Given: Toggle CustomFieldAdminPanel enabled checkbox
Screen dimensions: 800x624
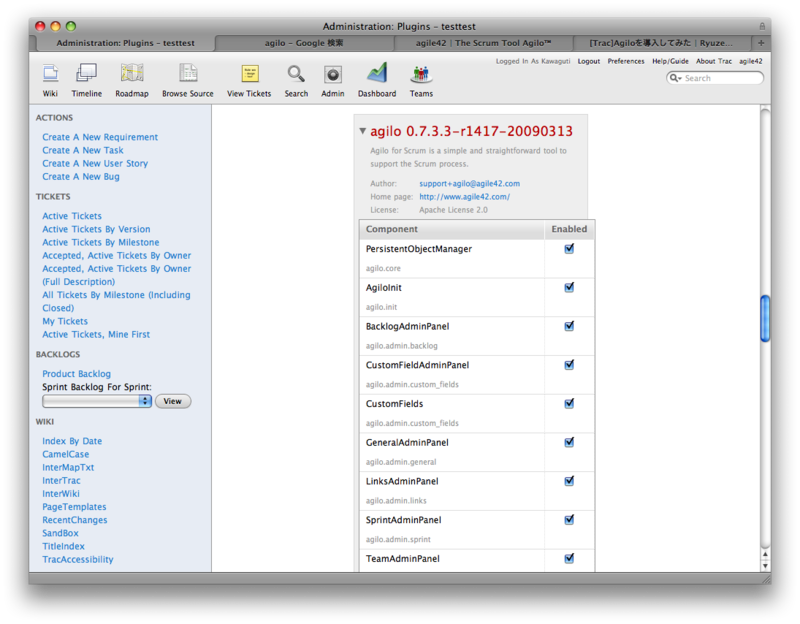Looking at the screenshot, I should coord(569,365).
